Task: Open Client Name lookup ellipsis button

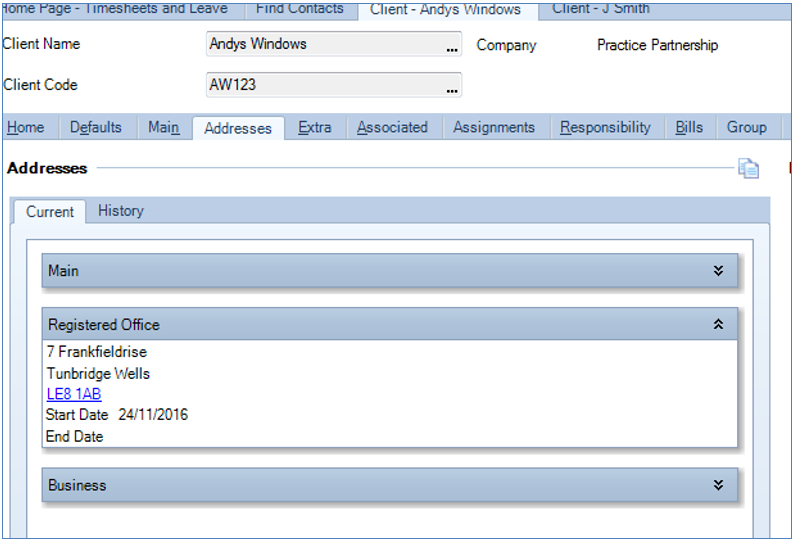Action: point(452,49)
